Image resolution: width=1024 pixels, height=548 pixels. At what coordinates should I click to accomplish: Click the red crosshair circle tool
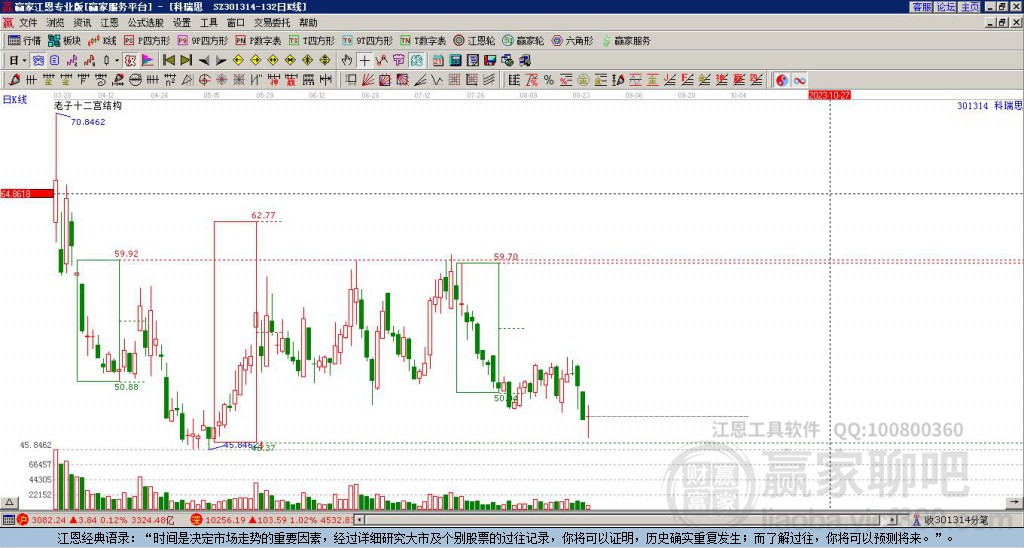[x=204, y=80]
